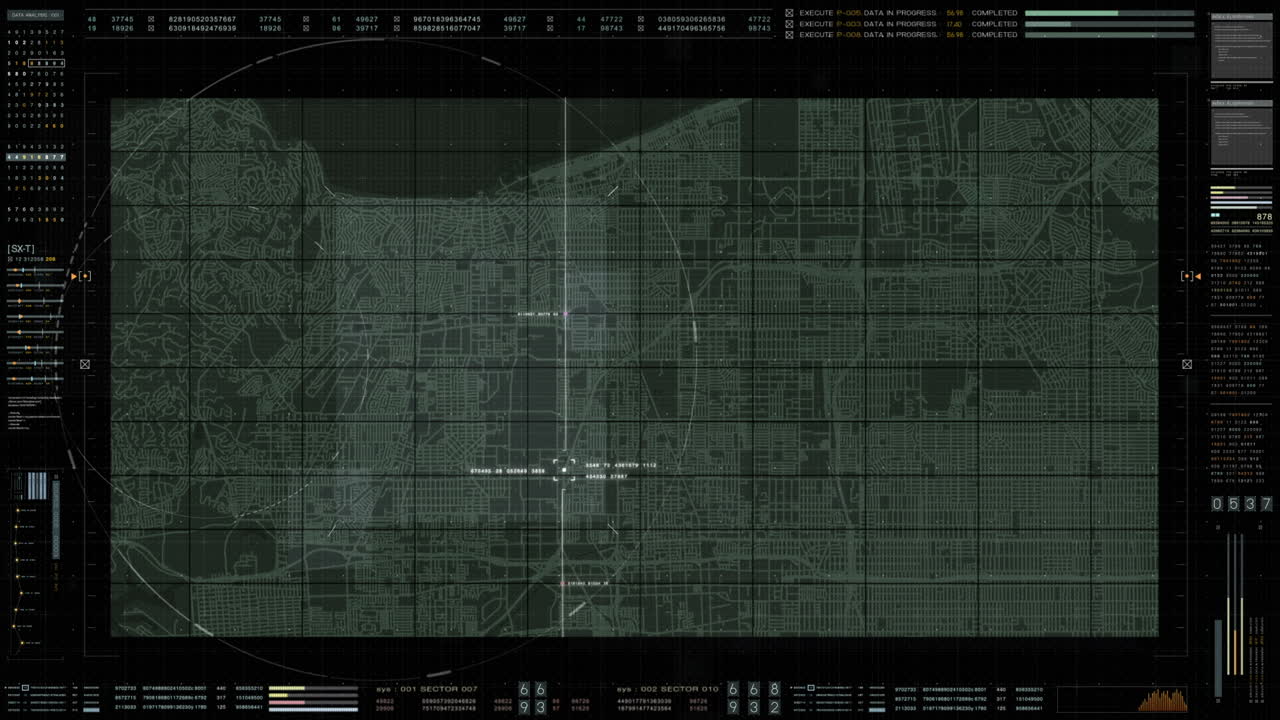Click the crosshair target reticle on map
1280x720 pixels.
coord(565,470)
